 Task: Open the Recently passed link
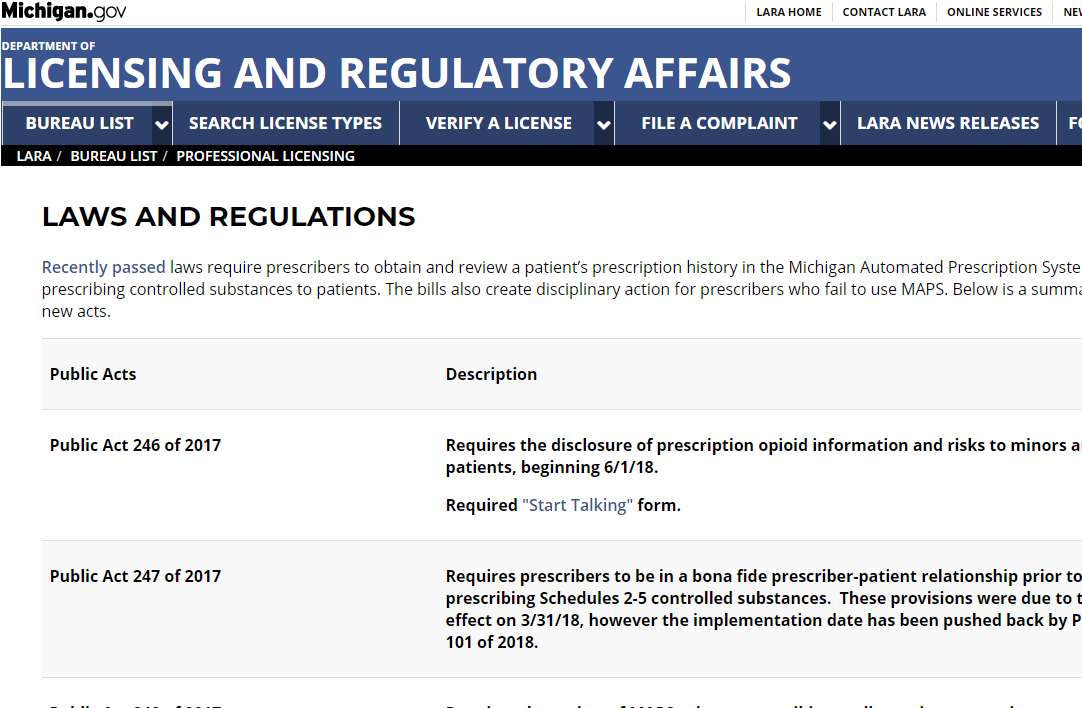(x=104, y=267)
